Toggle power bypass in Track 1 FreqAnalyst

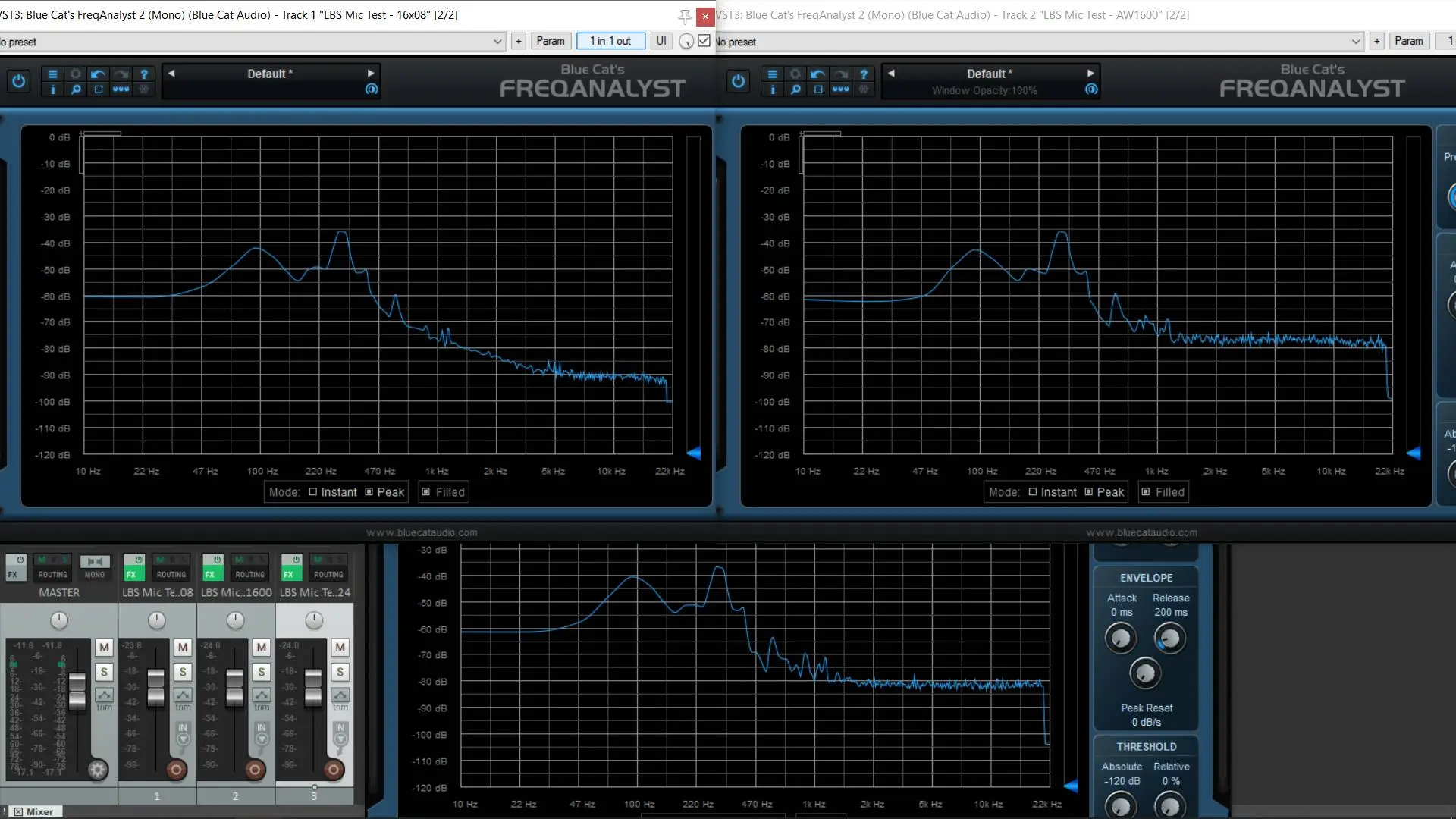point(18,81)
